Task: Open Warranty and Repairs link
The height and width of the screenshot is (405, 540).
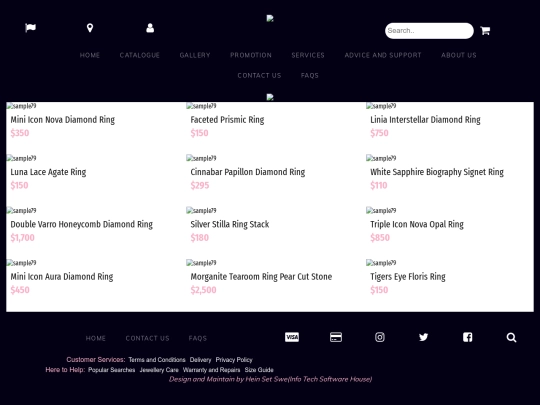Action: [211, 370]
